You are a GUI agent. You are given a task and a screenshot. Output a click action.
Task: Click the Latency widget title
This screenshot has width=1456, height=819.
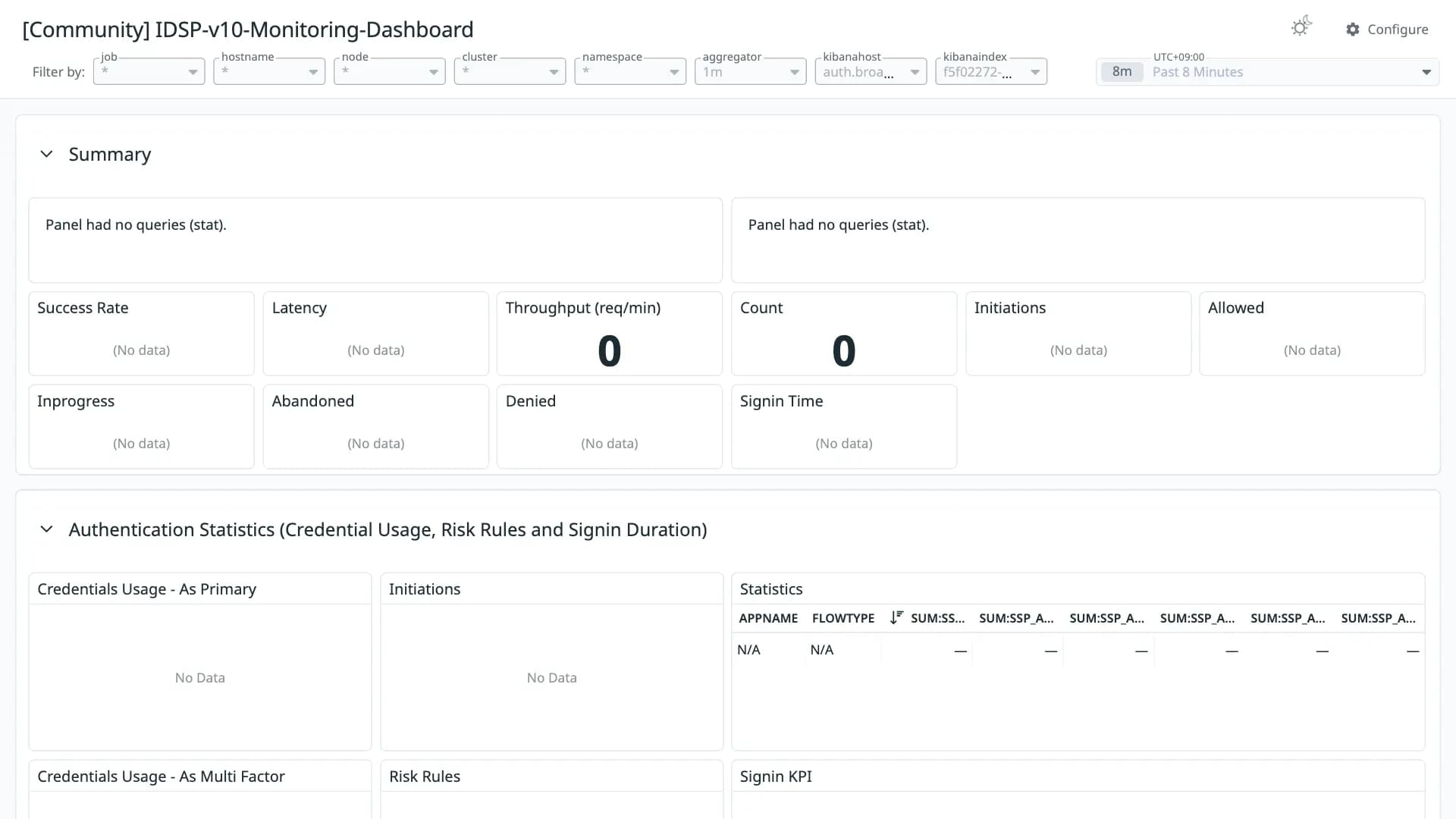coord(300,308)
